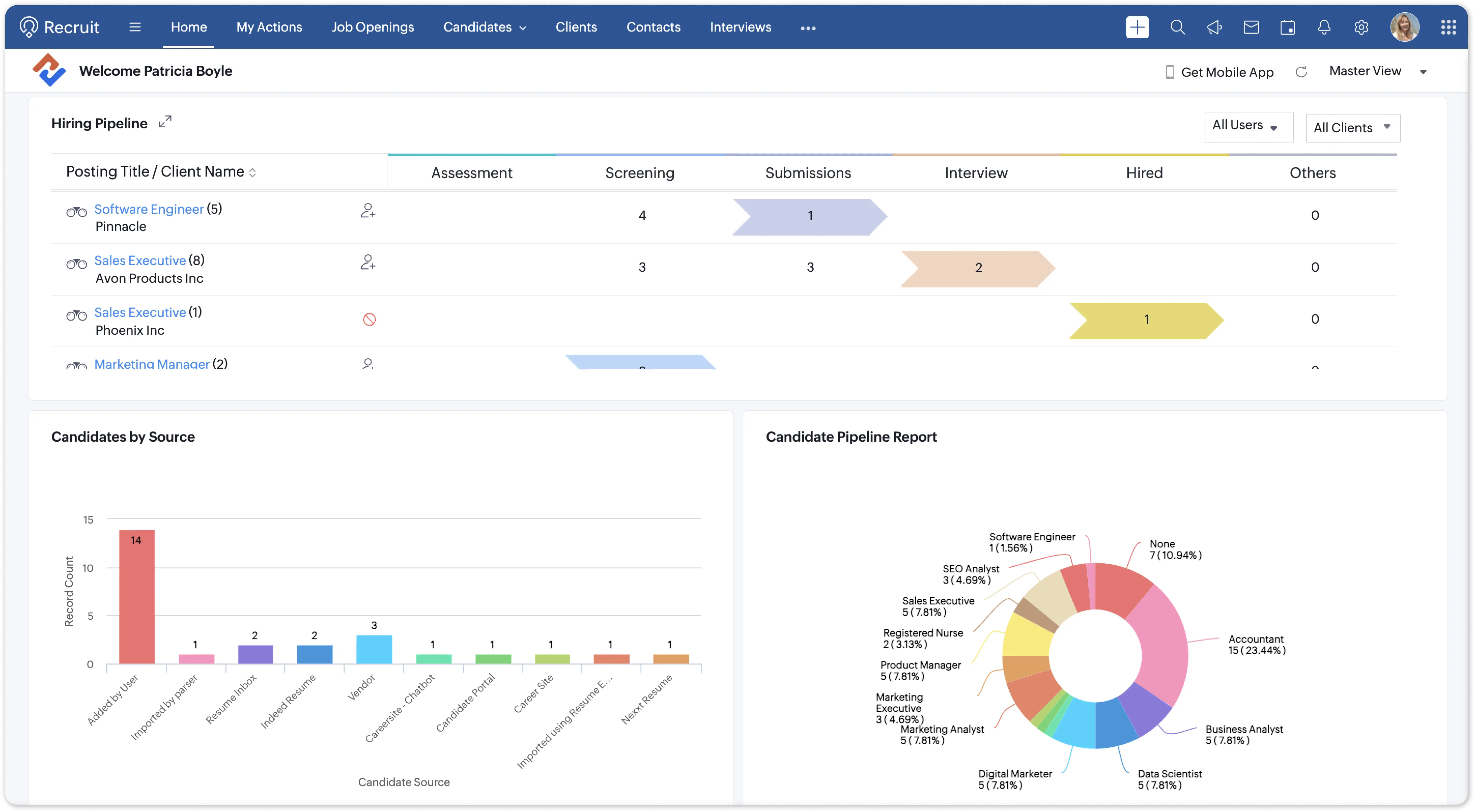Open the calendar icon
The image size is (1475, 812).
click(x=1288, y=27)
